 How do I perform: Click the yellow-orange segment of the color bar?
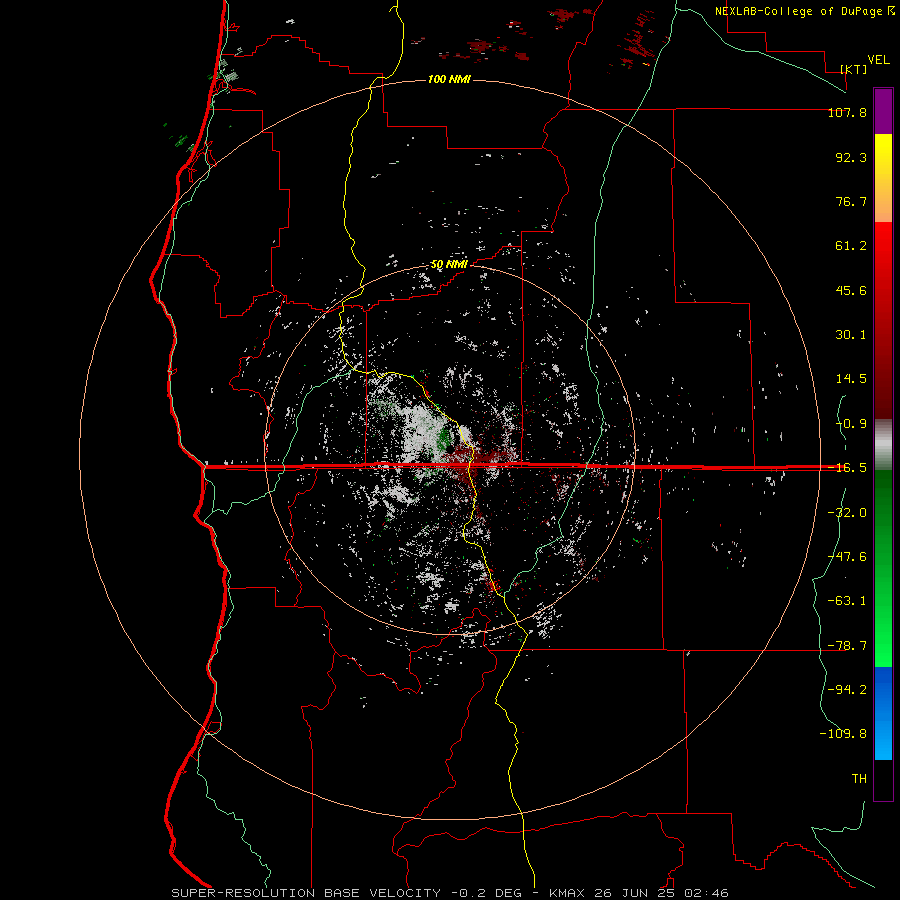[883, 178]
